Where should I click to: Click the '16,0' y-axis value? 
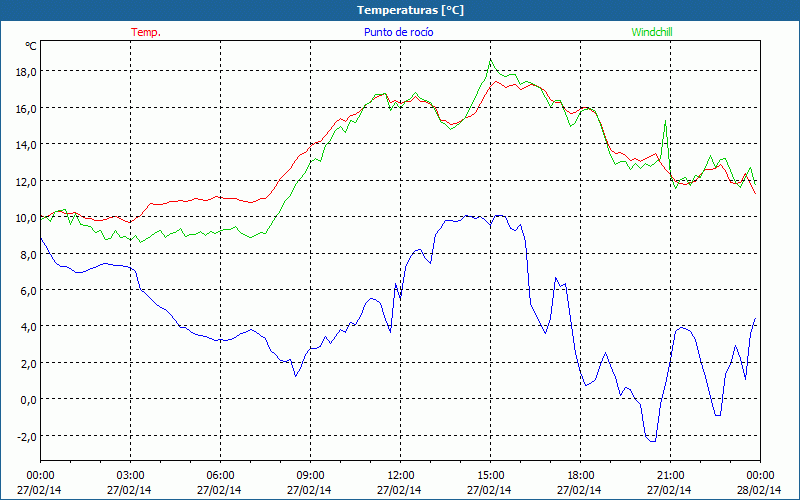26,109
